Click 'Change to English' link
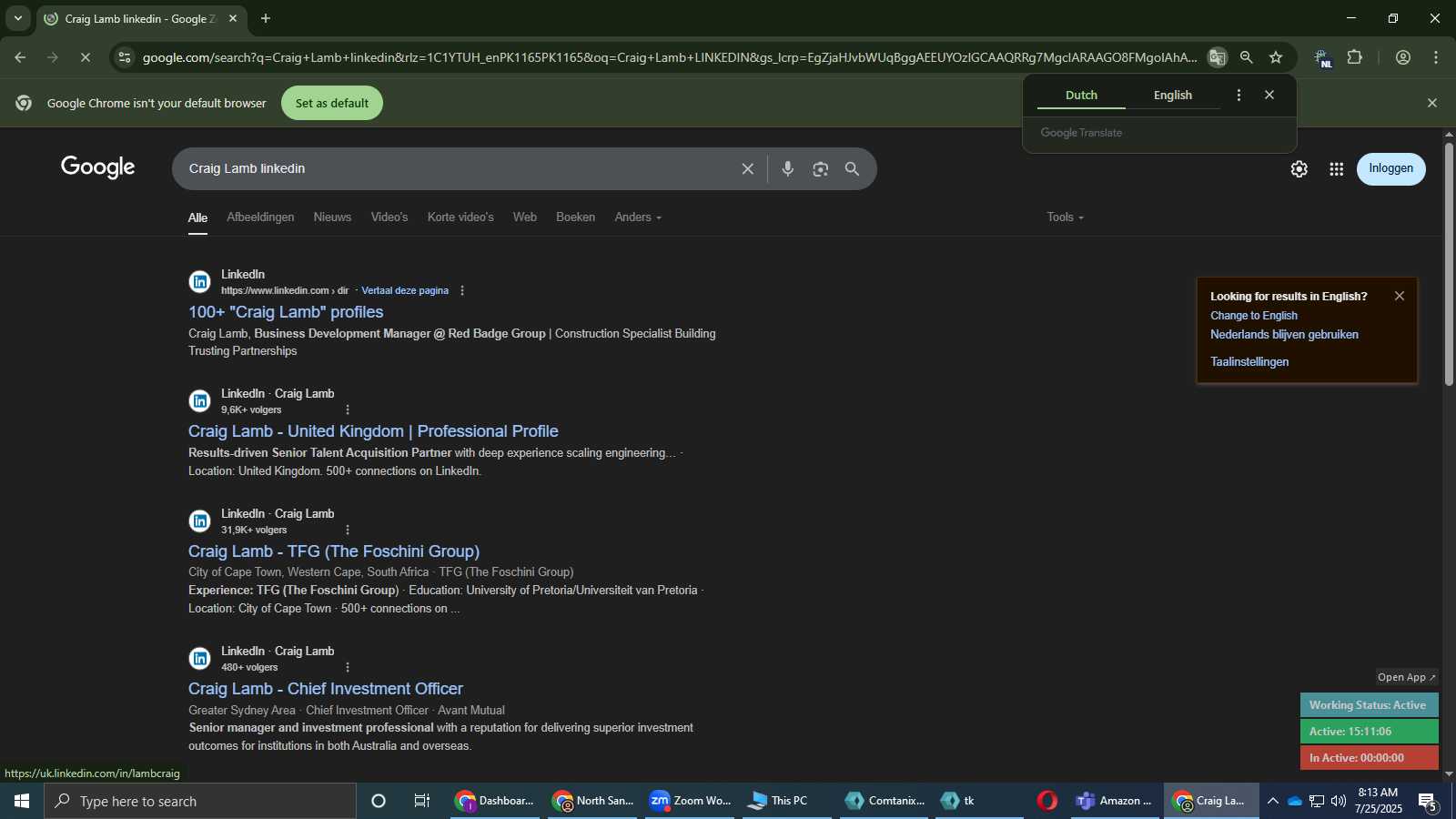 click(1254, 316)
